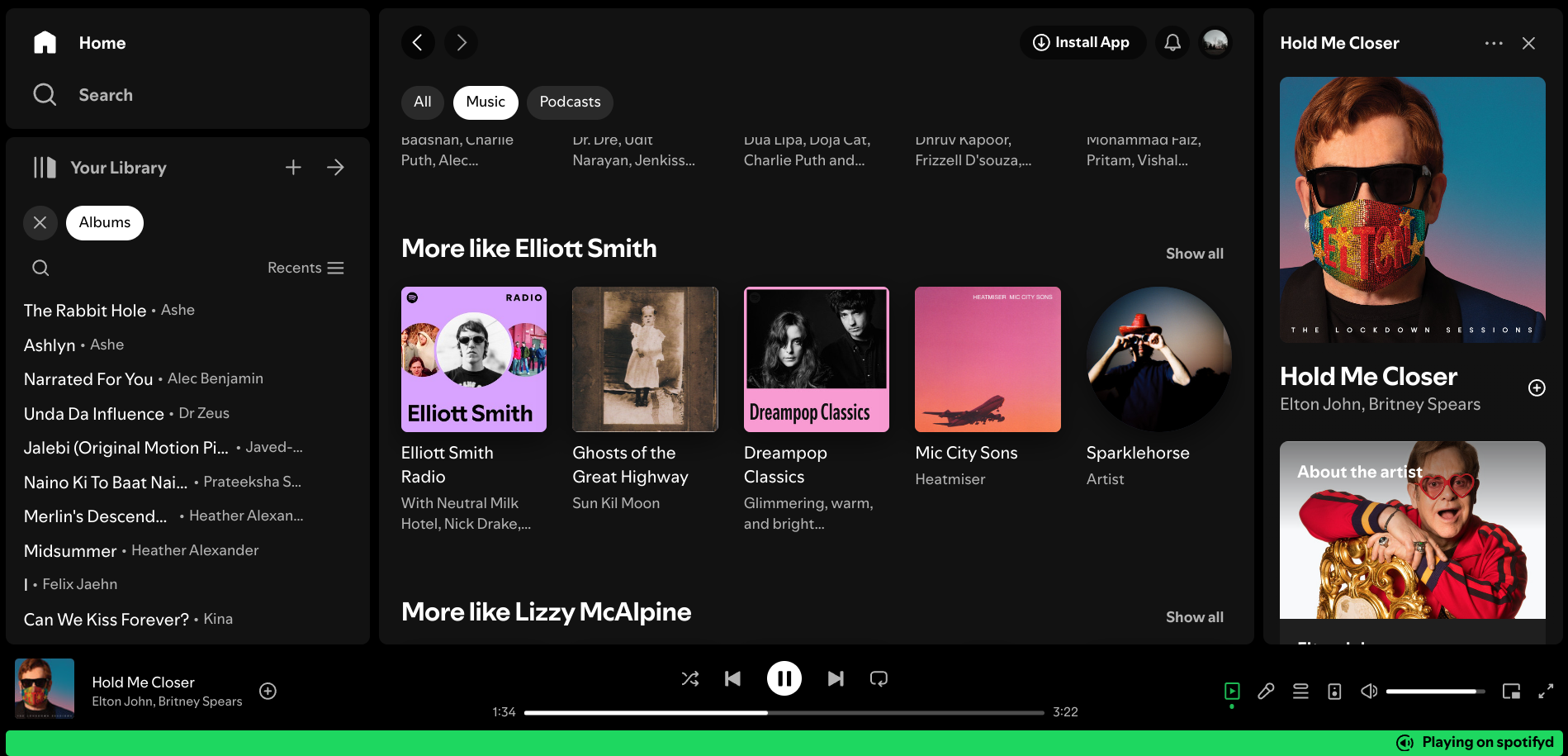
Task: Pause the current song
Action: click(784, 679)
